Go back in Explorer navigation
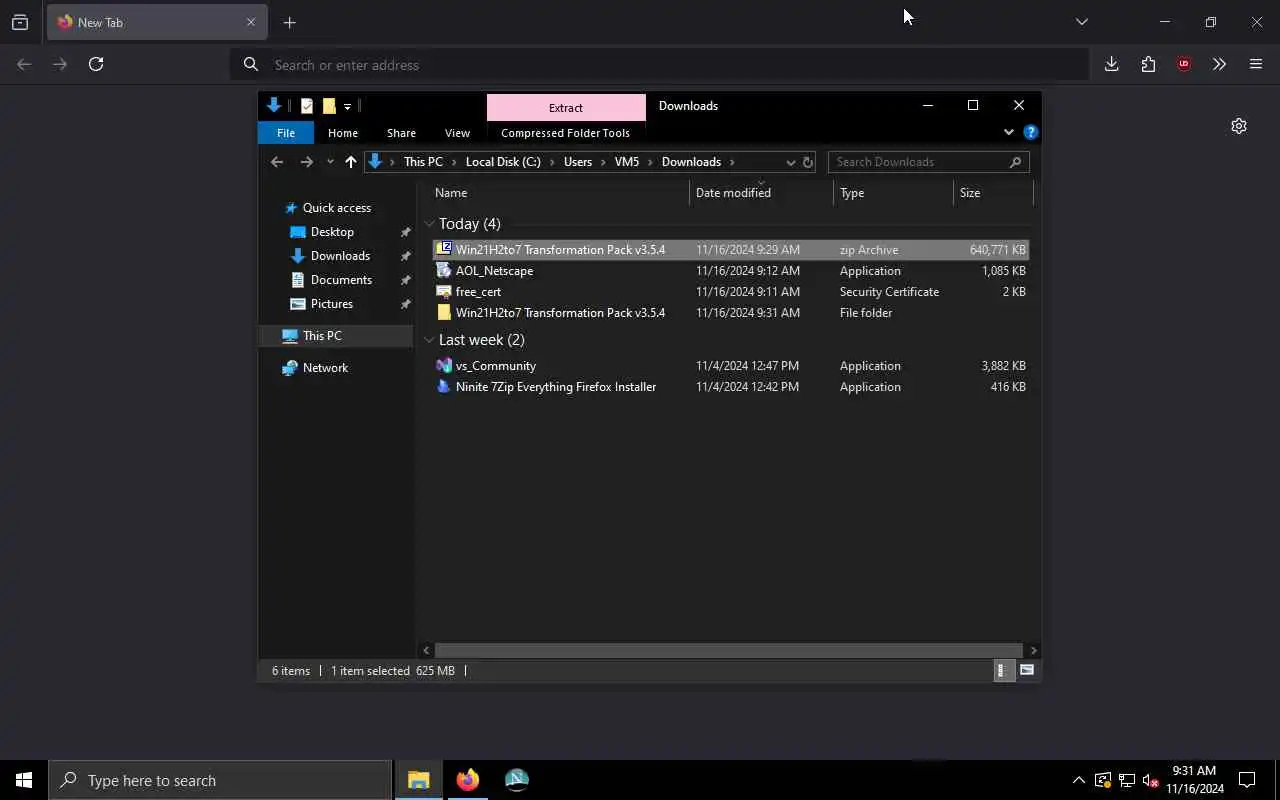The image size is (1280, 800). click(277, 162)
